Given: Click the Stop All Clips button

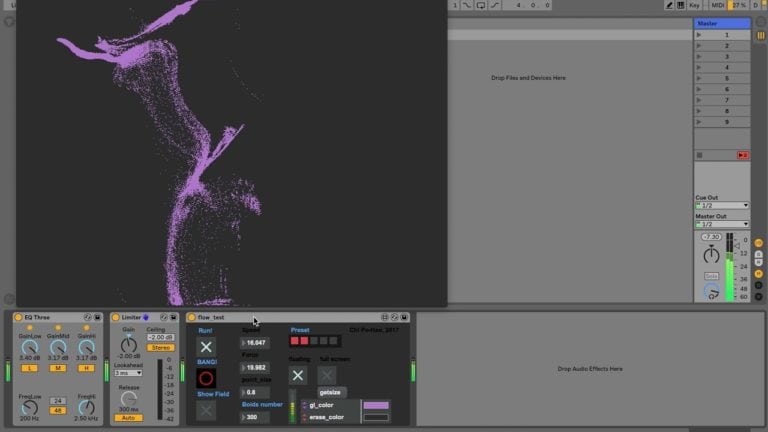Looking at the screenshot, I should (699, 155).
